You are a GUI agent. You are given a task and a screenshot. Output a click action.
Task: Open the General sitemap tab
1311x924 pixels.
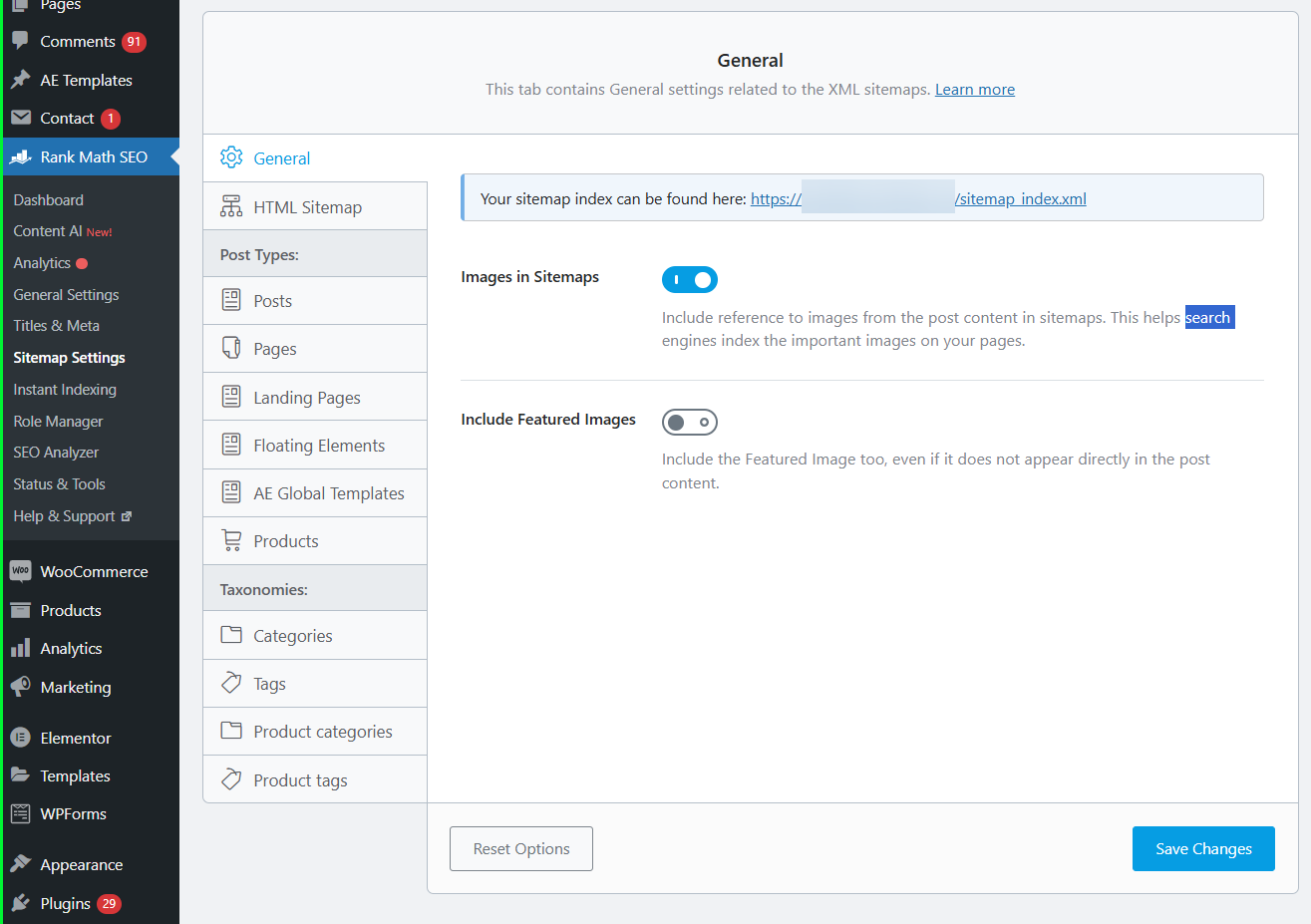(x=315, y=158)
